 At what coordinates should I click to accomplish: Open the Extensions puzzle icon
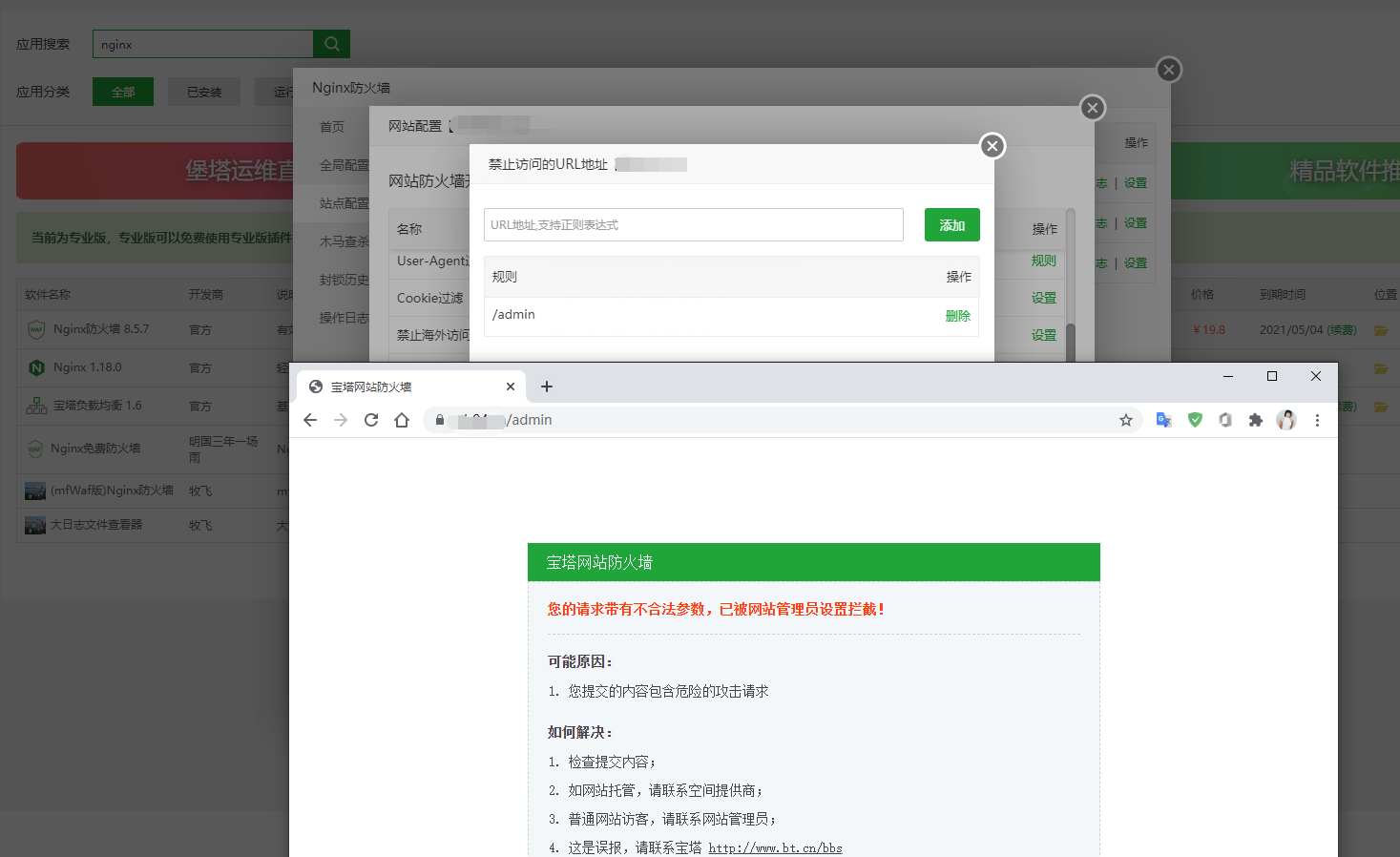1256,420
